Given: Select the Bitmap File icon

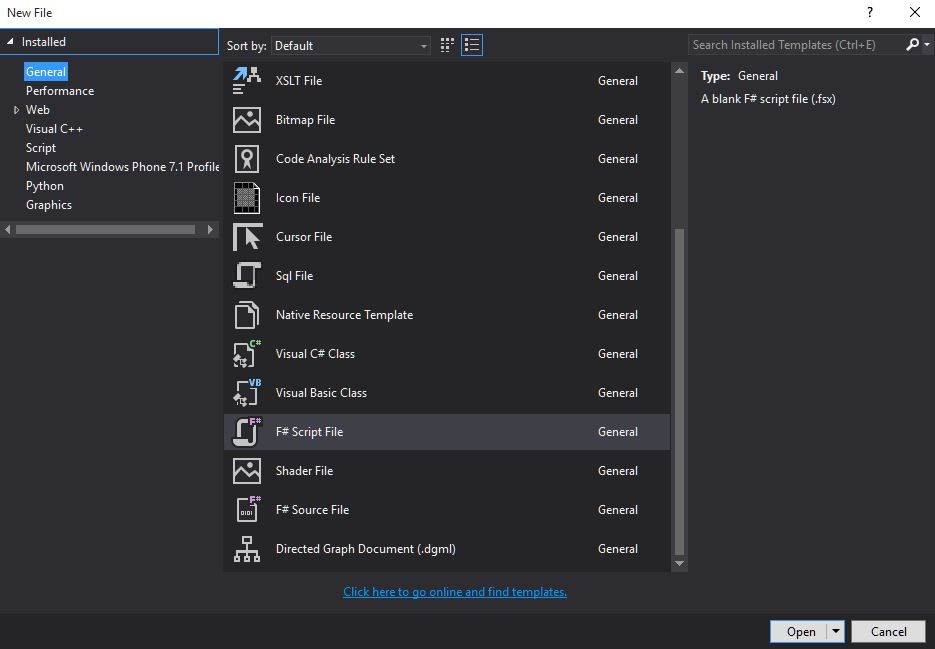Looking at the screenshot, I should [247, 120].
